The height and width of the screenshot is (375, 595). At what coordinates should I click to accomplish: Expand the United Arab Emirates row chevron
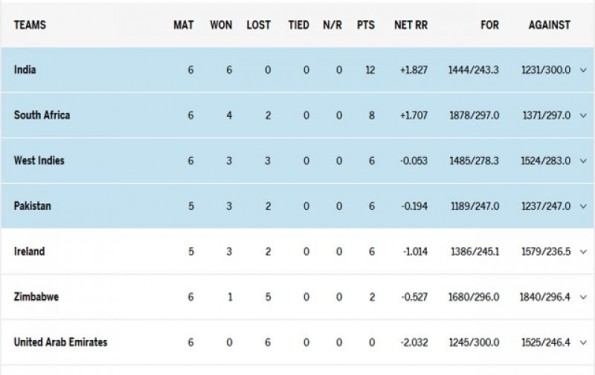click(x=583, y=342)
